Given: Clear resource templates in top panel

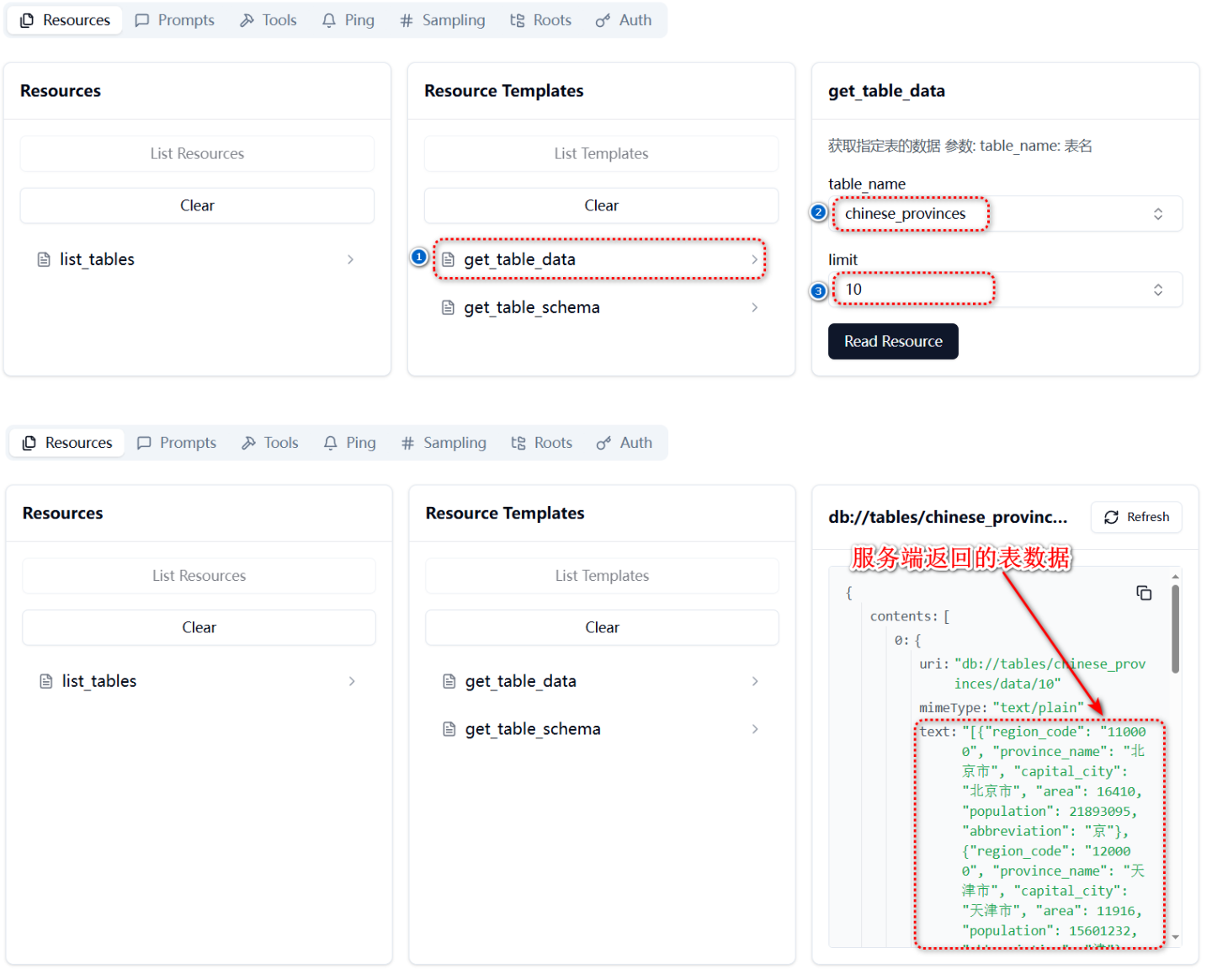Looking at the screenshot, I should coord(601,205).
